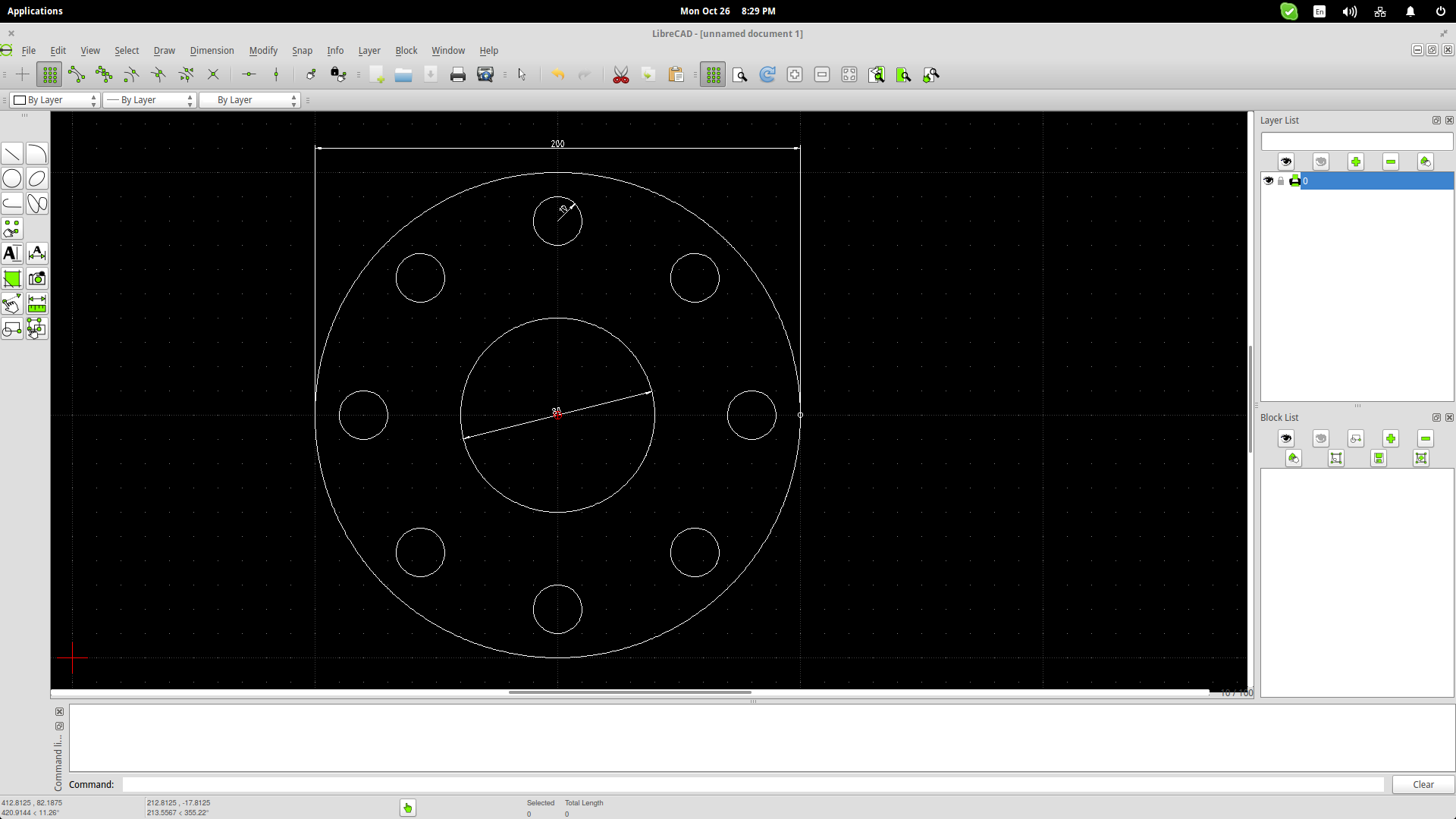Remove layer with minus button

click(1391, 162)
